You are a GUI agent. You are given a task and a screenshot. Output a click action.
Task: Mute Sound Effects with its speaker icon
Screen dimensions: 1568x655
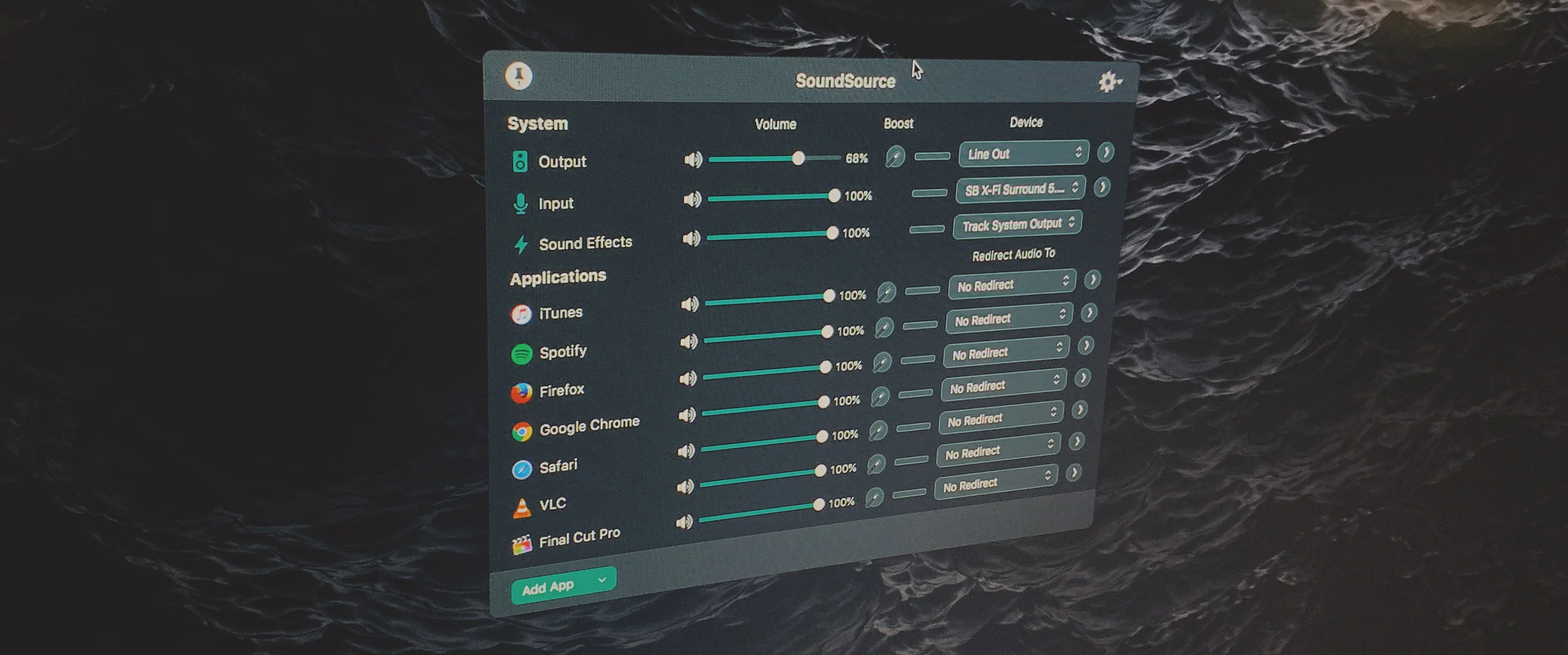pos(691,238)
